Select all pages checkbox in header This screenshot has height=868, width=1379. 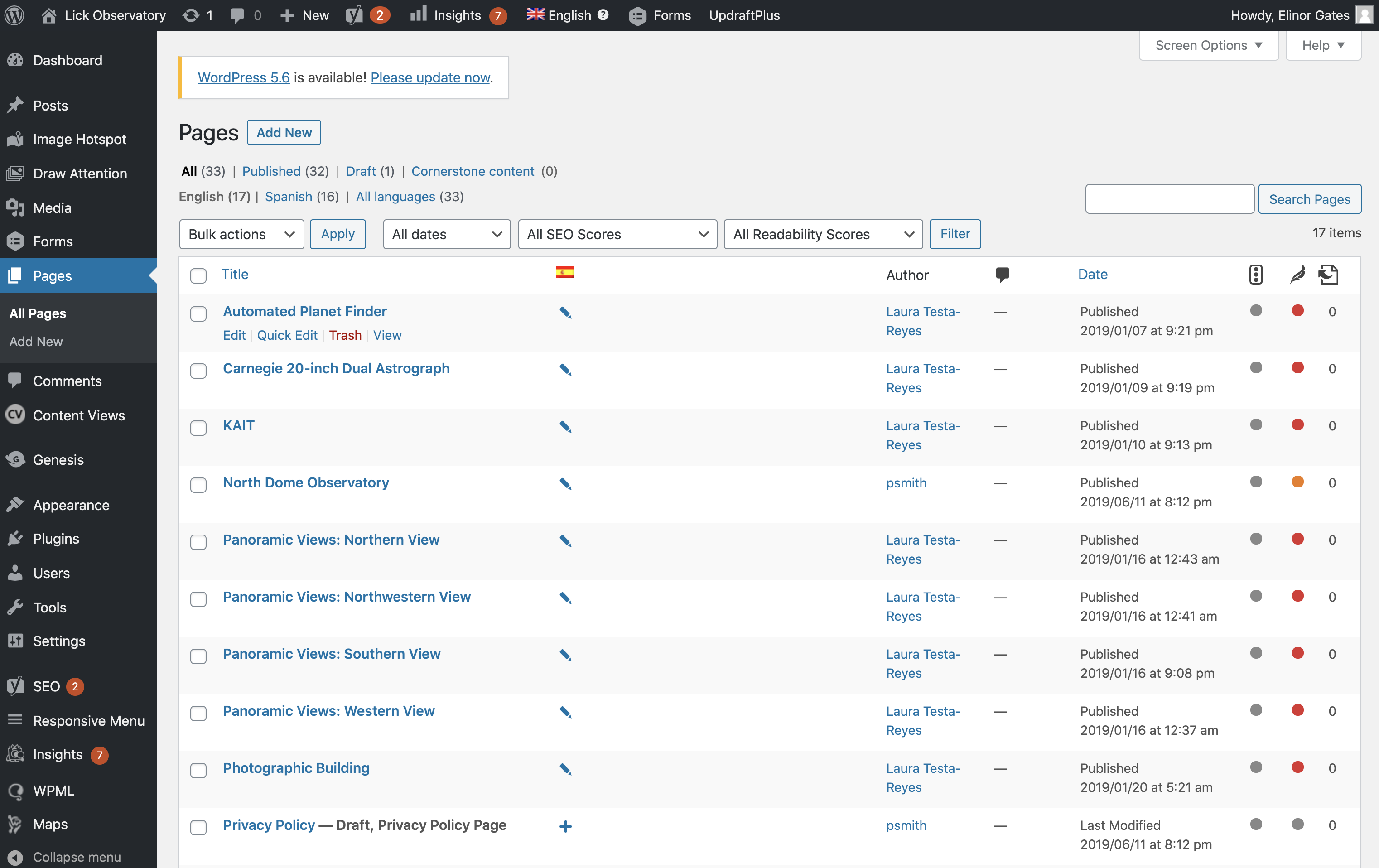(x=198, y=275)
